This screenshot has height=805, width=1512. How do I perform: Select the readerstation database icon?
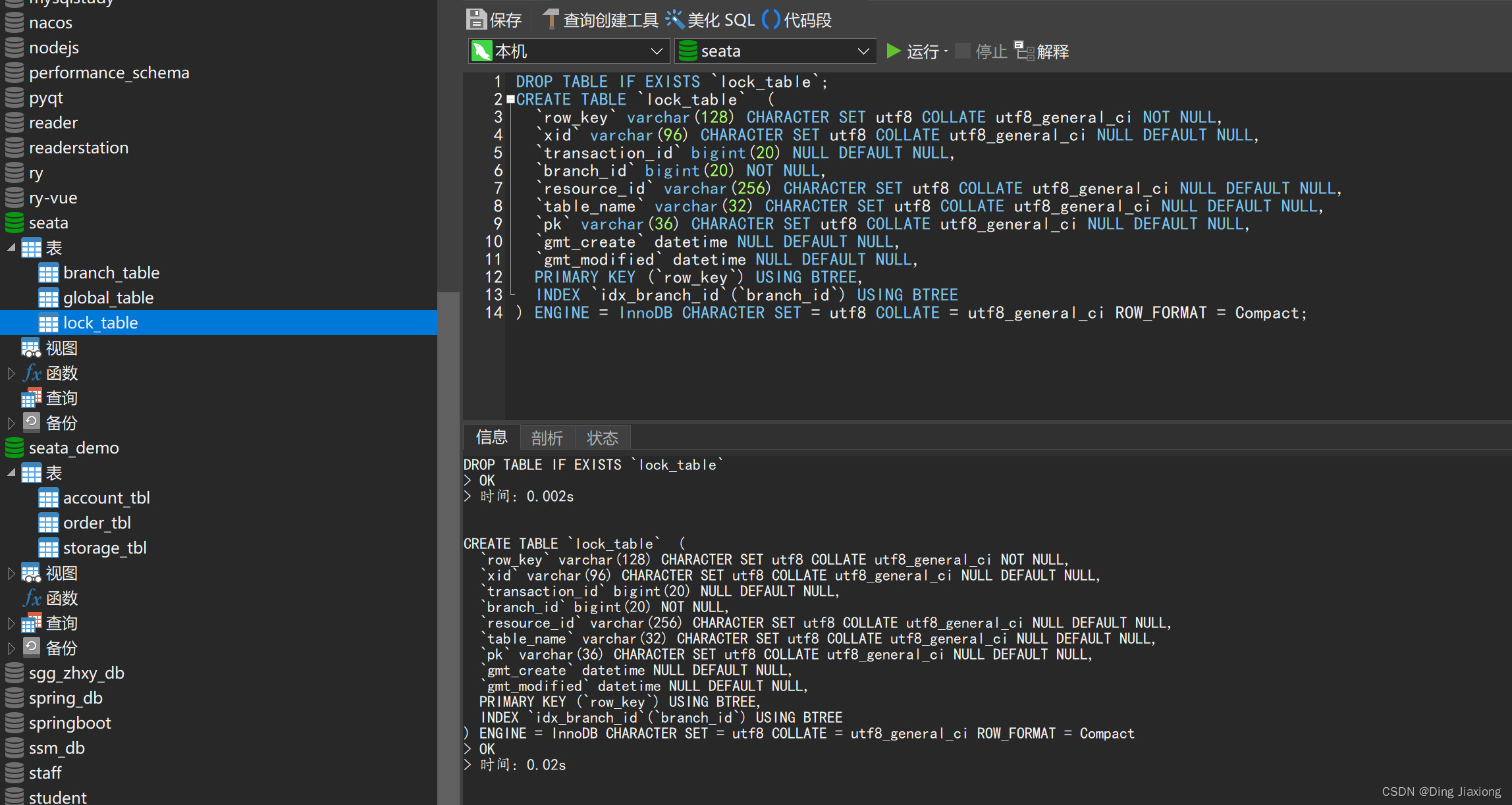pyautogui.click(x=14, y=148)
